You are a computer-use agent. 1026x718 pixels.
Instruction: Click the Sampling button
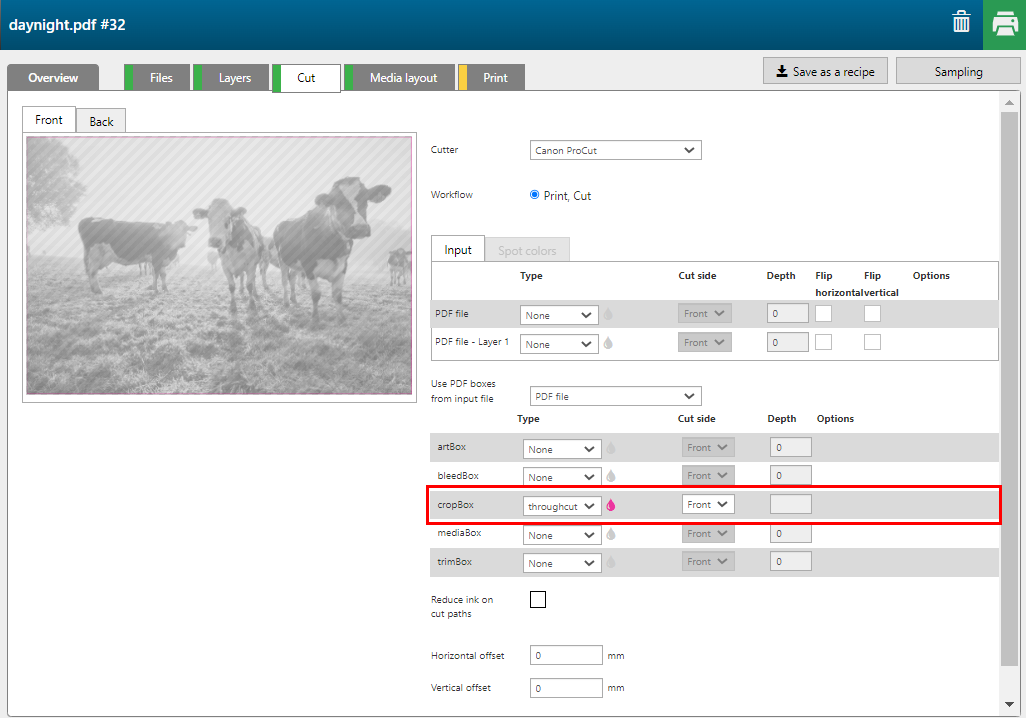coord(958,71)
